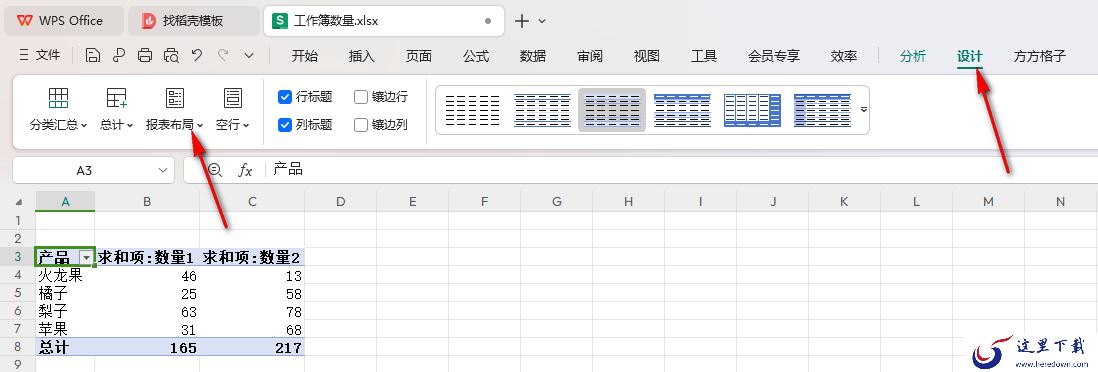Switch to the 视图 tab
The height and width of the screenshot is (372, 1098).
(x=646, y=57)
